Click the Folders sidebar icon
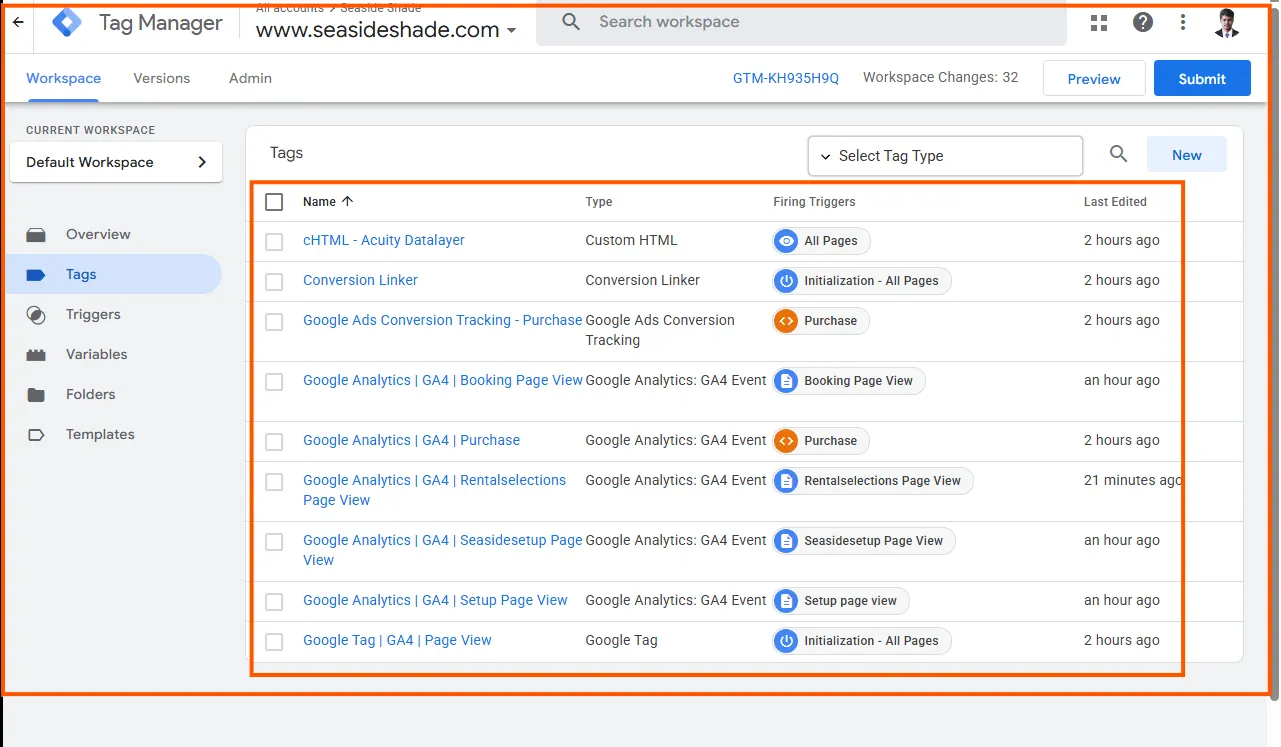Viewport: 1281px width, 747px height. click(x=36, y=395)
